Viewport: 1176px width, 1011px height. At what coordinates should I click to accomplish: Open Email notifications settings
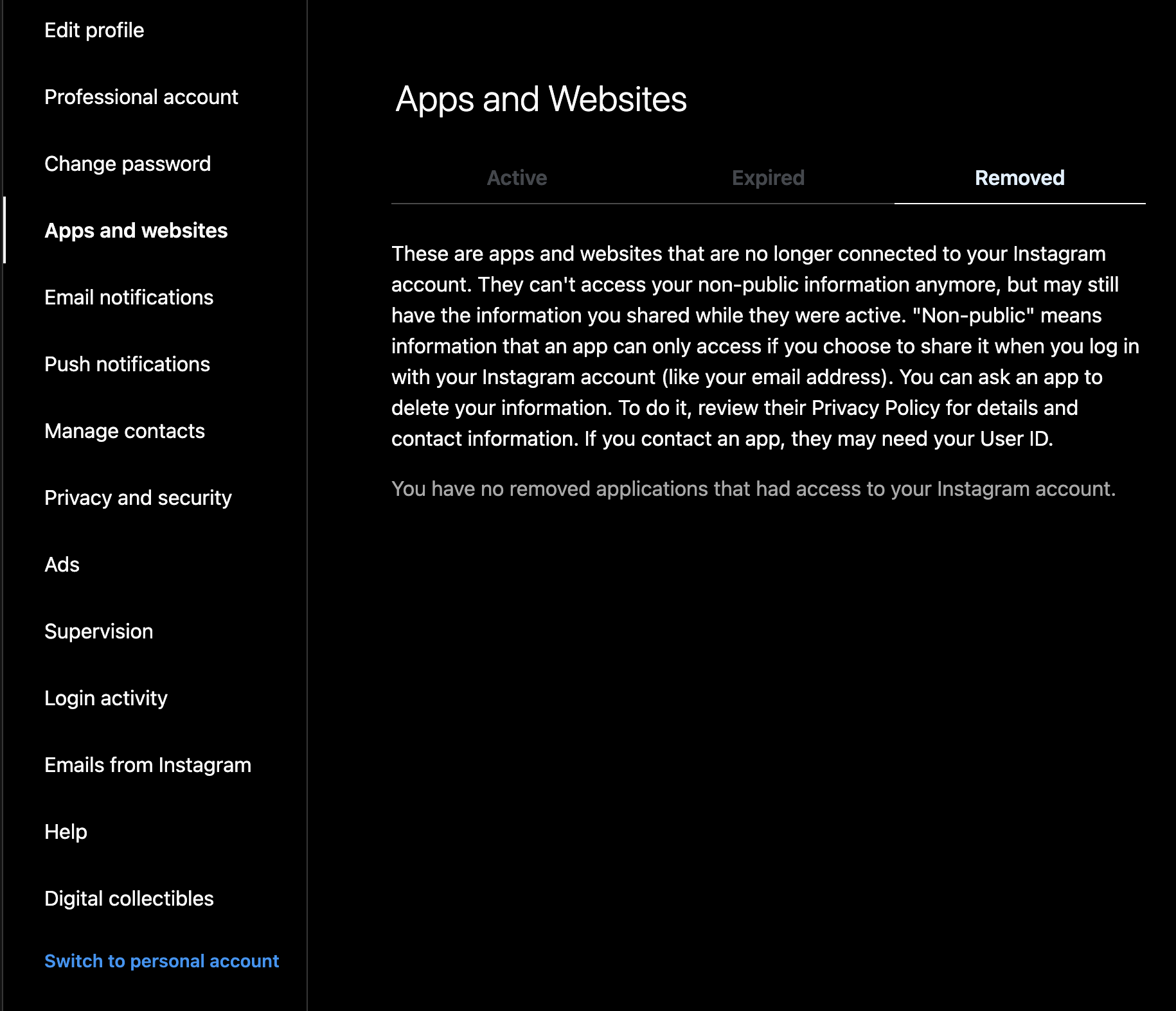[129, 297]
